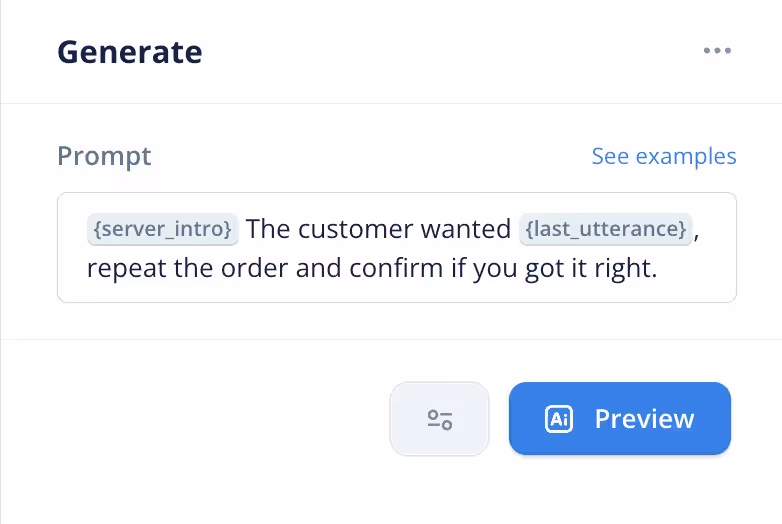Select the {server_intro} variable chip
Screen dimensions: 782x524
click(x=163, y=229)
